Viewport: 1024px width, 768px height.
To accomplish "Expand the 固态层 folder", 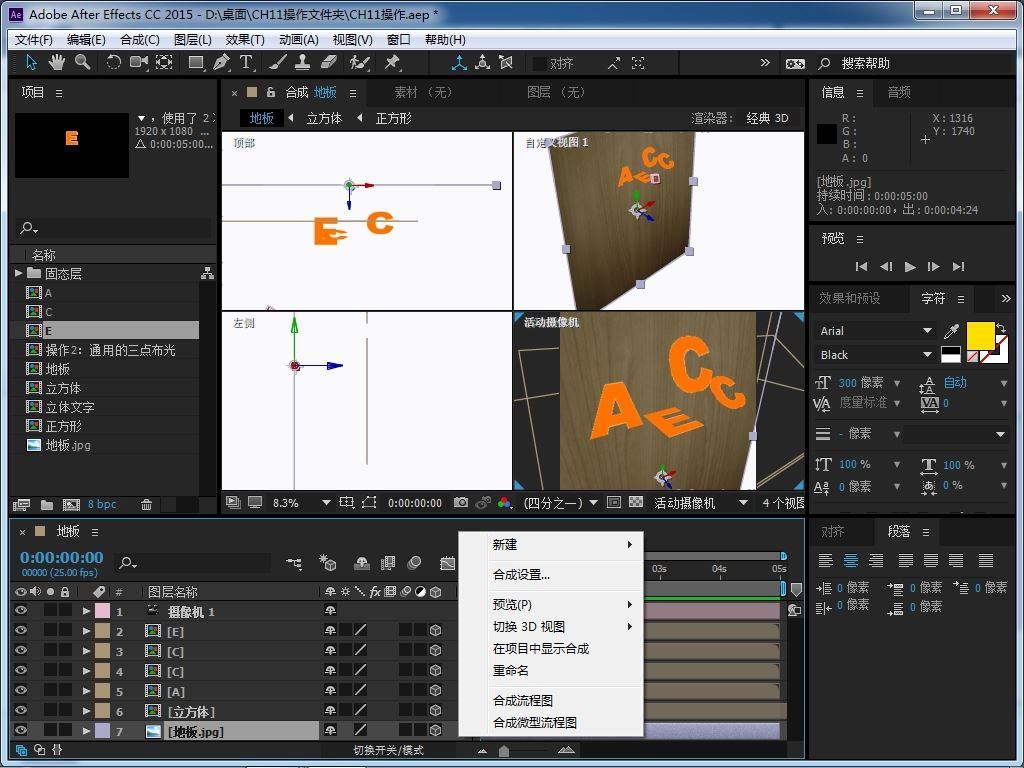I will pyautogui.click(x=18, y=273).
